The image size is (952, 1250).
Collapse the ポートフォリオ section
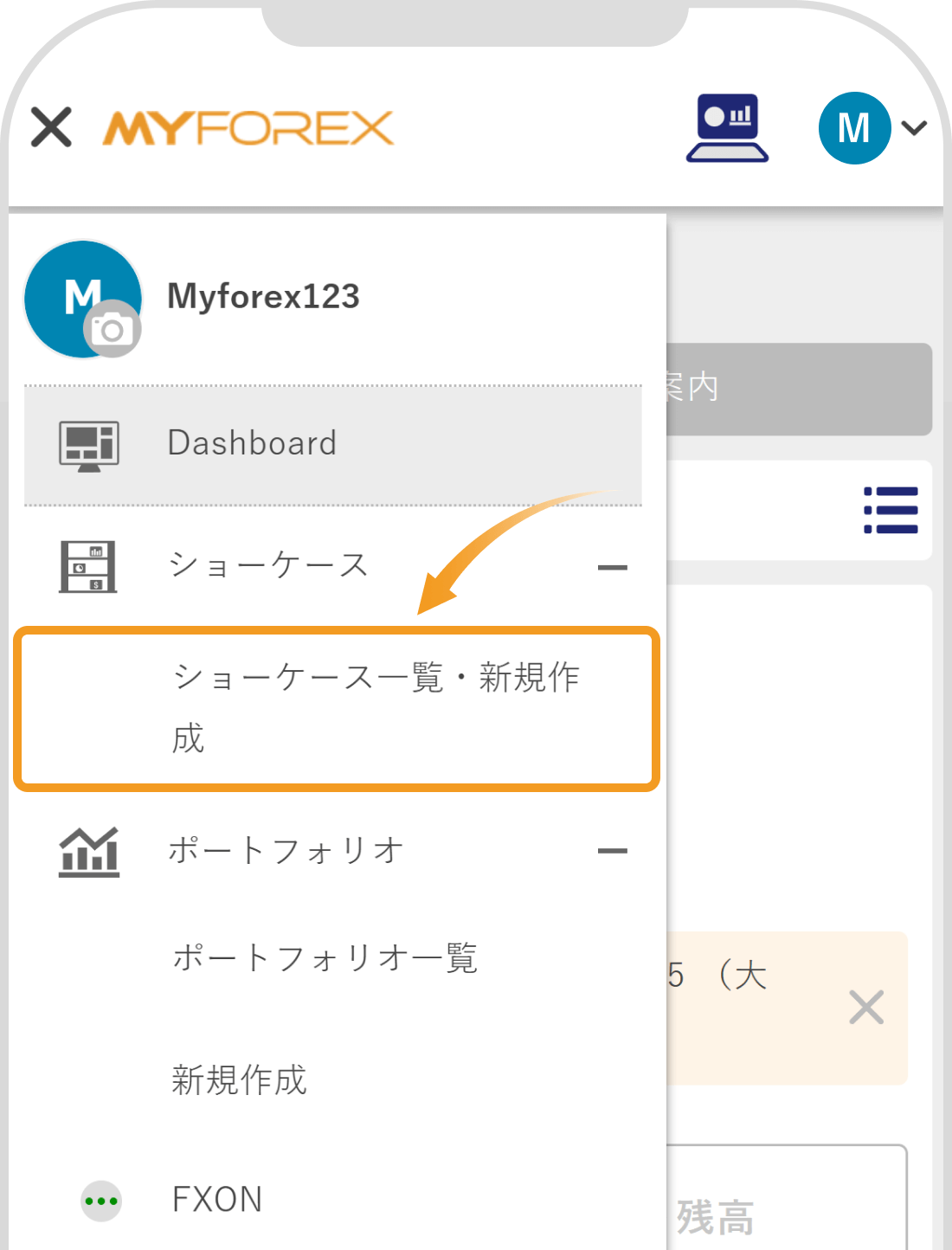tap(615, 851)
